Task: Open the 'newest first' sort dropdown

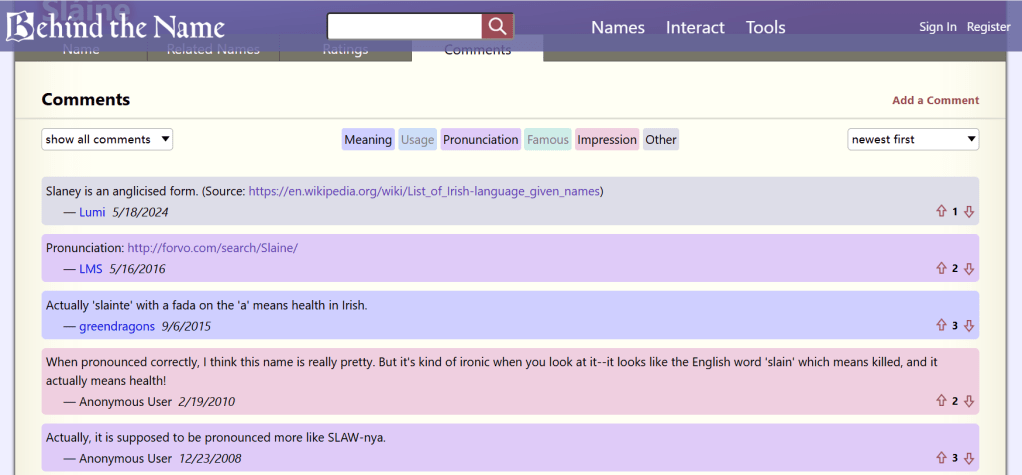Action: (x=913, y=140)
